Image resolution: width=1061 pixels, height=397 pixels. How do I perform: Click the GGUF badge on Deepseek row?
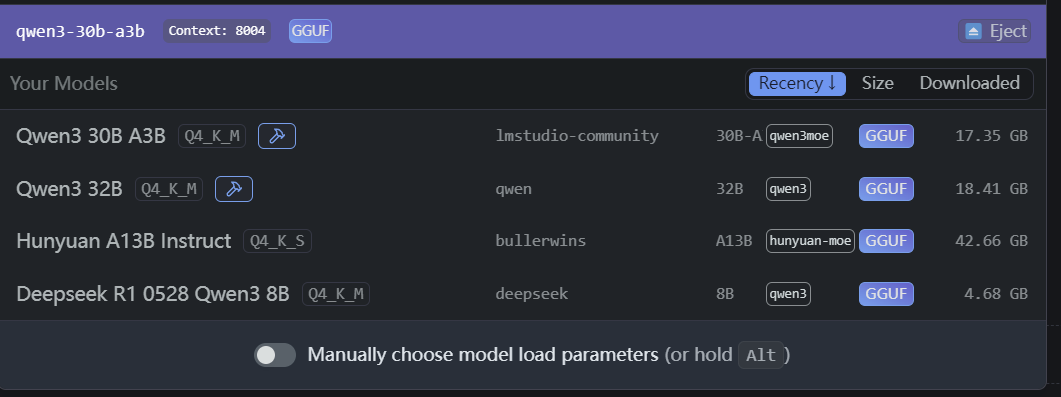click(x=886, y=294)
